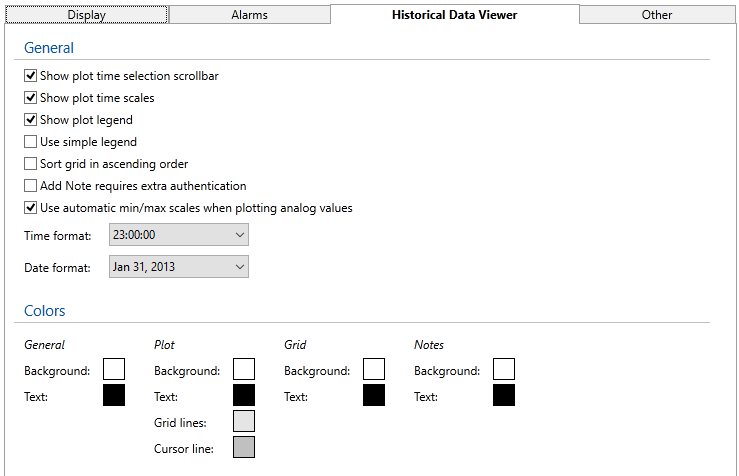This screenshot has height=476, width=739.
Task: Open the Date format dropdown
Action: point(178,267)
